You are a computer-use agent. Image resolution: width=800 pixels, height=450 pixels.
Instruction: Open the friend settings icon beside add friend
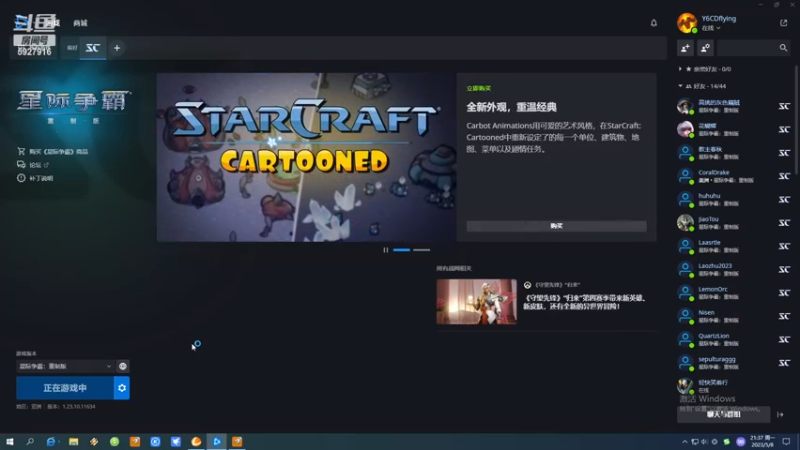click(705, 48)
